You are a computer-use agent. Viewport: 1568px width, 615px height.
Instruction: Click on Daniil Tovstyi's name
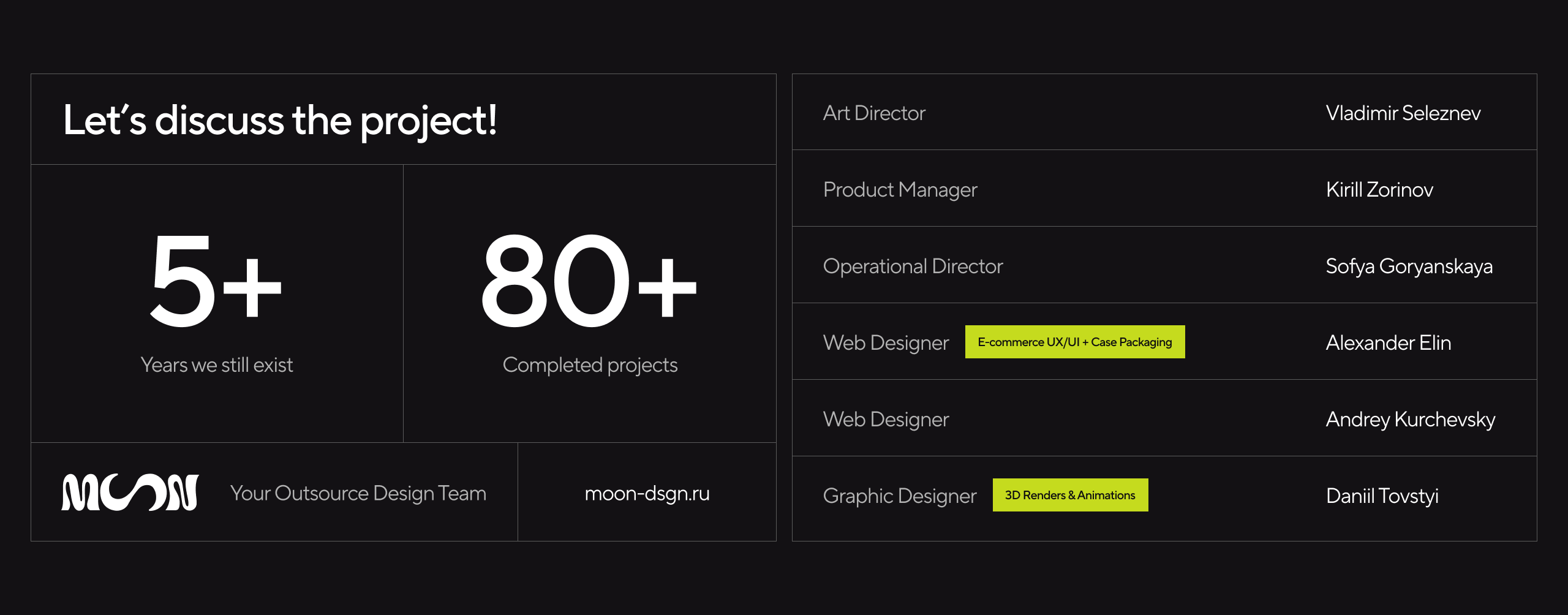(x=1382, y=496)
